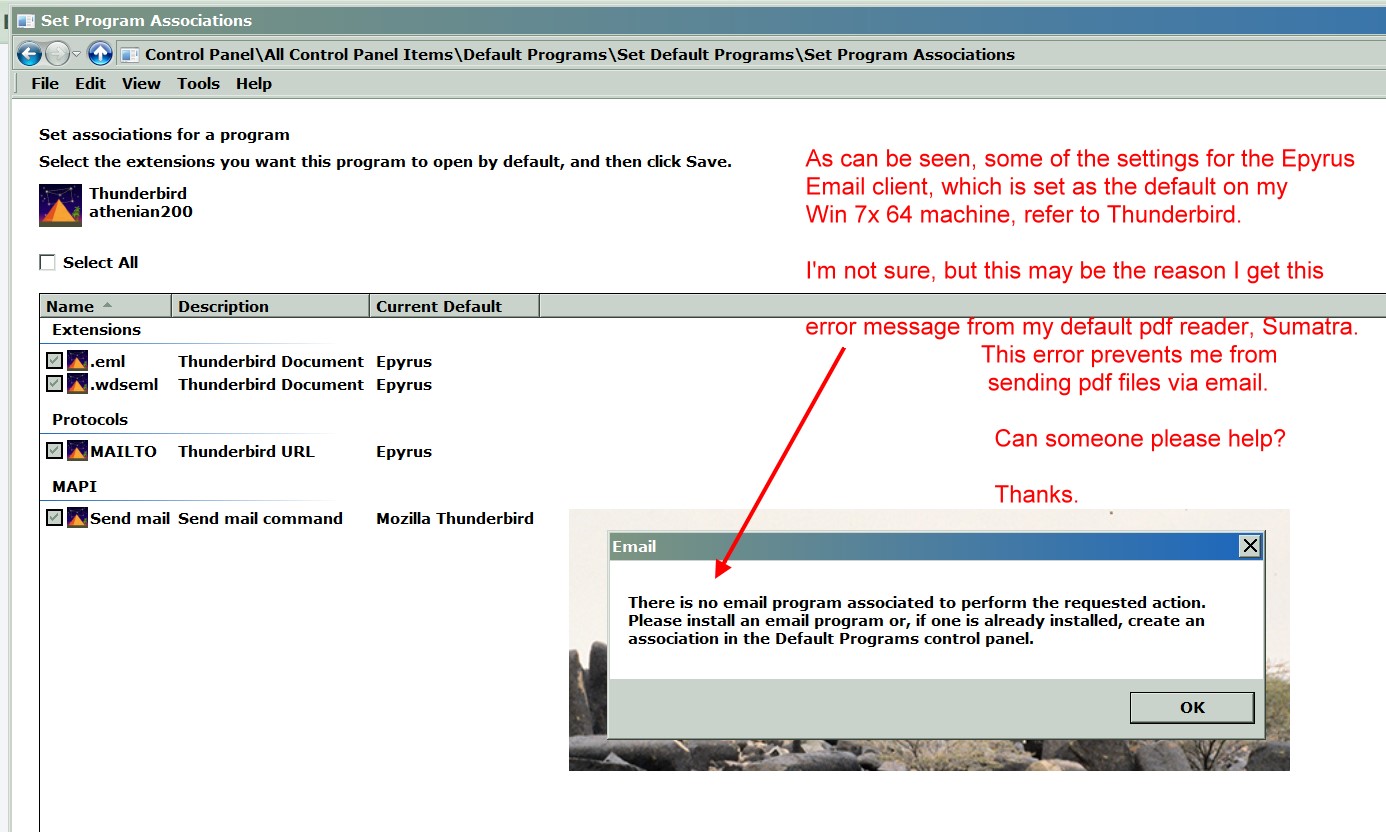Click the Extensions group header
This screenshot has width=1386, height=832.
pos(96,330)
